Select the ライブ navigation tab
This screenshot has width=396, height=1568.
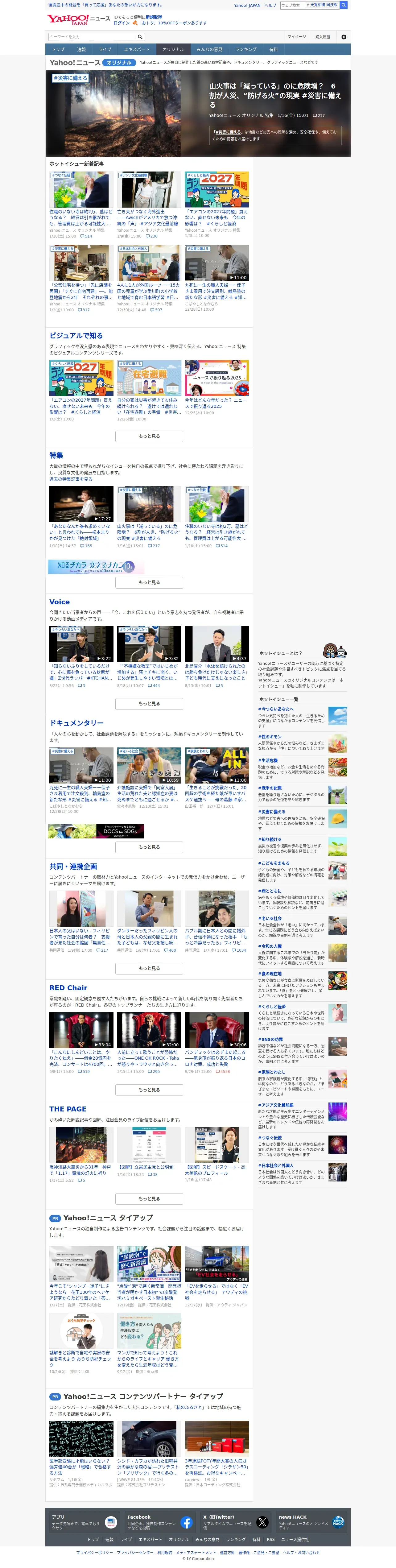pos(105,49)
